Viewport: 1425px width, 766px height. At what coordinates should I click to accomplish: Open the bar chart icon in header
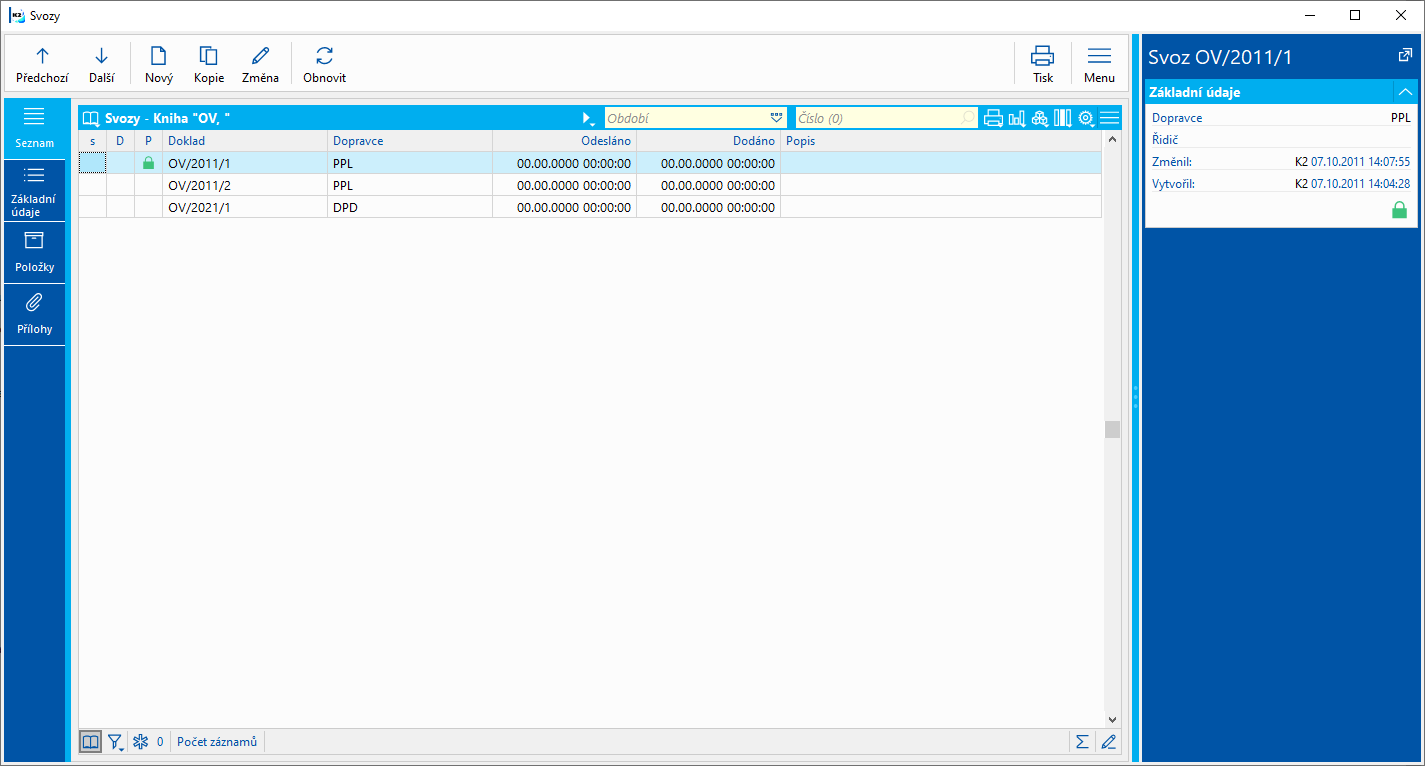[1017, 118]
